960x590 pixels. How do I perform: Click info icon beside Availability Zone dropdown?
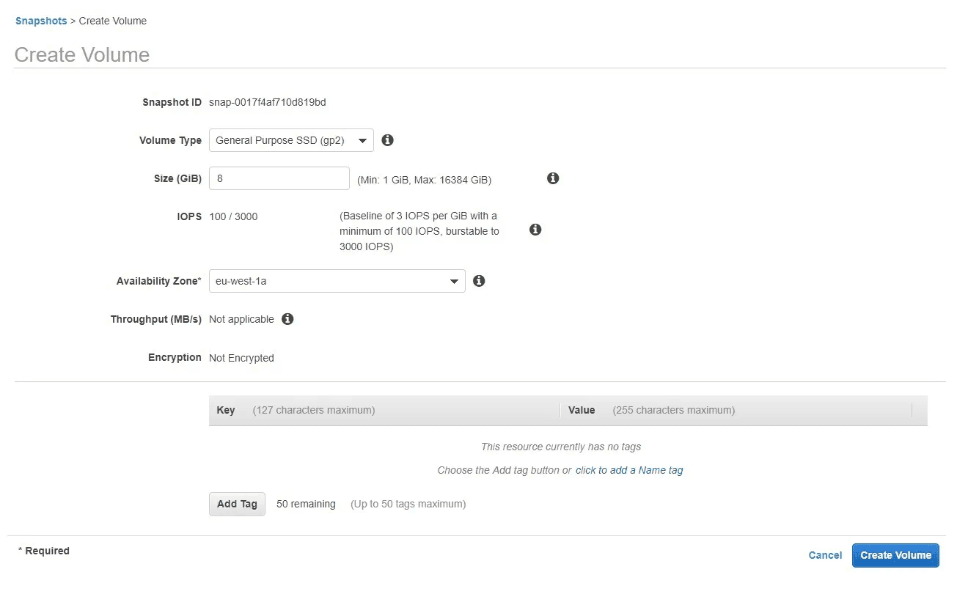[x=479, y=281]
